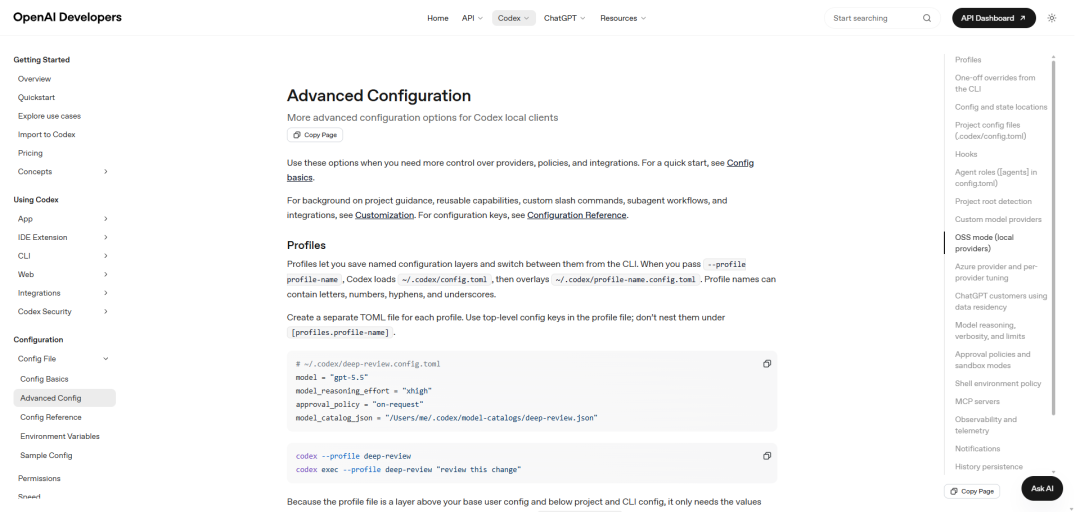This screenshot has width=1080, height=512.
Task: Expand the IDE Extension sidebar section
Action: tap(105, 237)
